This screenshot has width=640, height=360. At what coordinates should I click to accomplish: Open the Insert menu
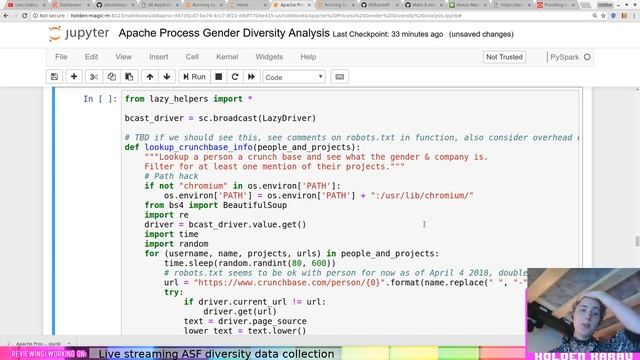coord(158,57)
